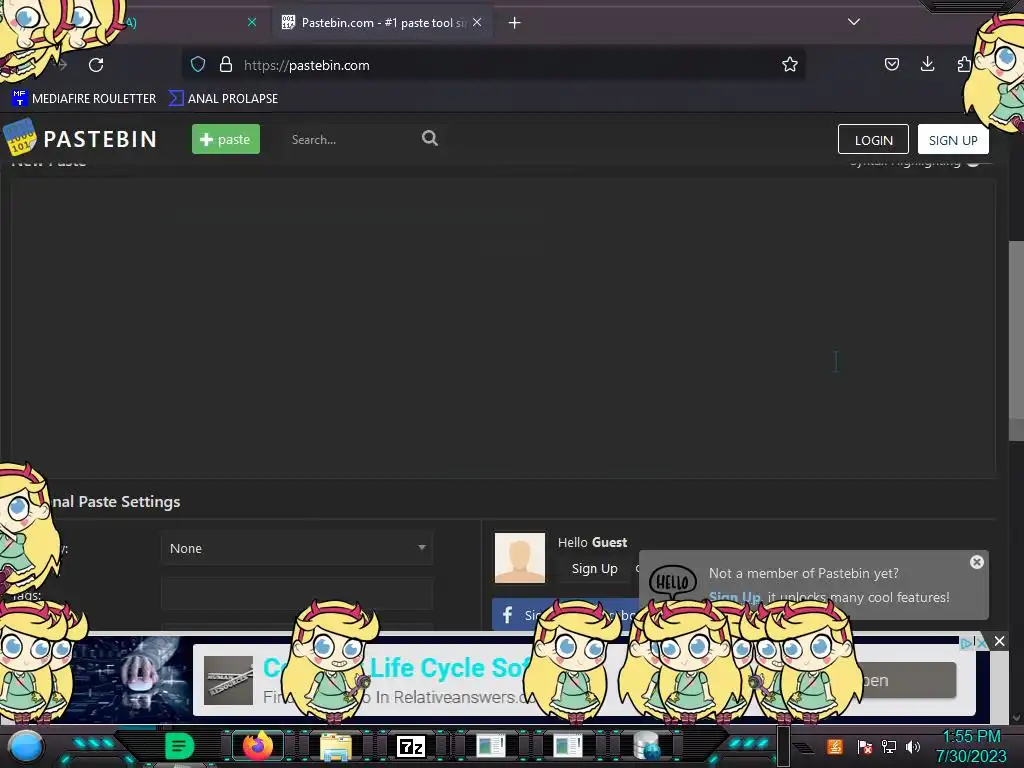Click the guest avatar thumbnail
Viewport: 1024px width, 768px height.
pyautogui.click(x=520, y=558)
